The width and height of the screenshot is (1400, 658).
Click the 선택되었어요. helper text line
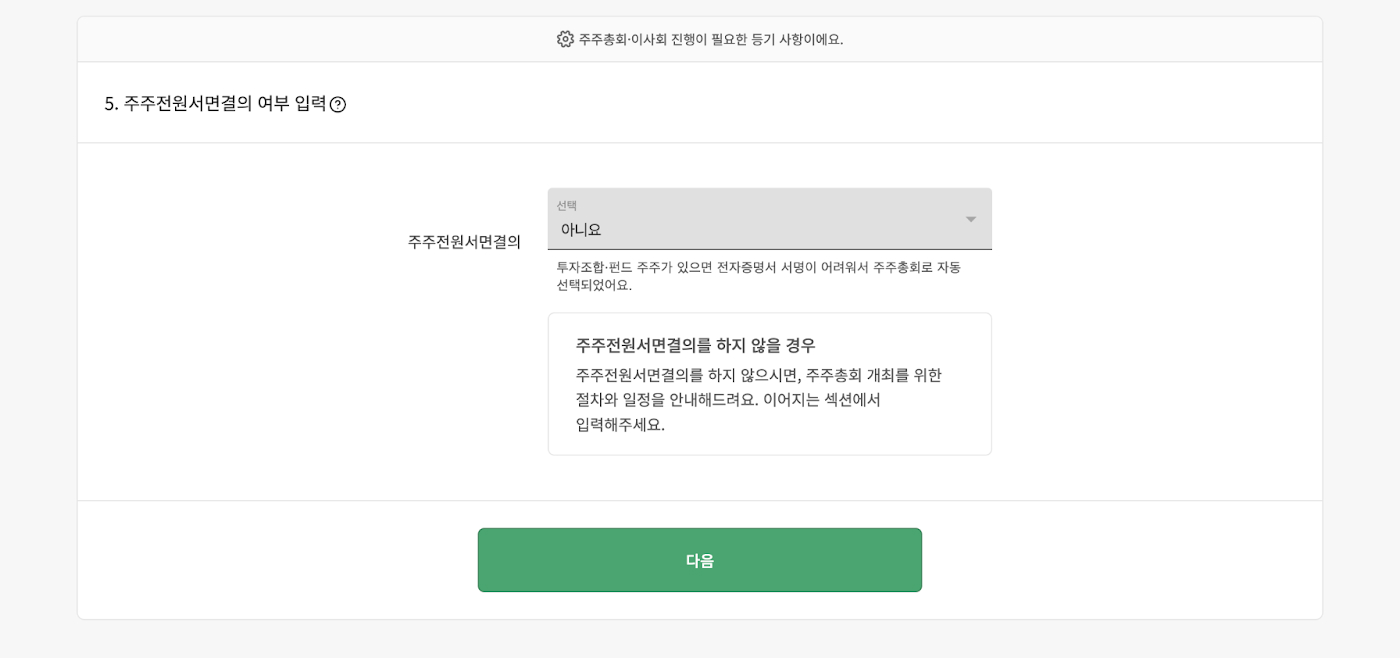coord(594,285)
